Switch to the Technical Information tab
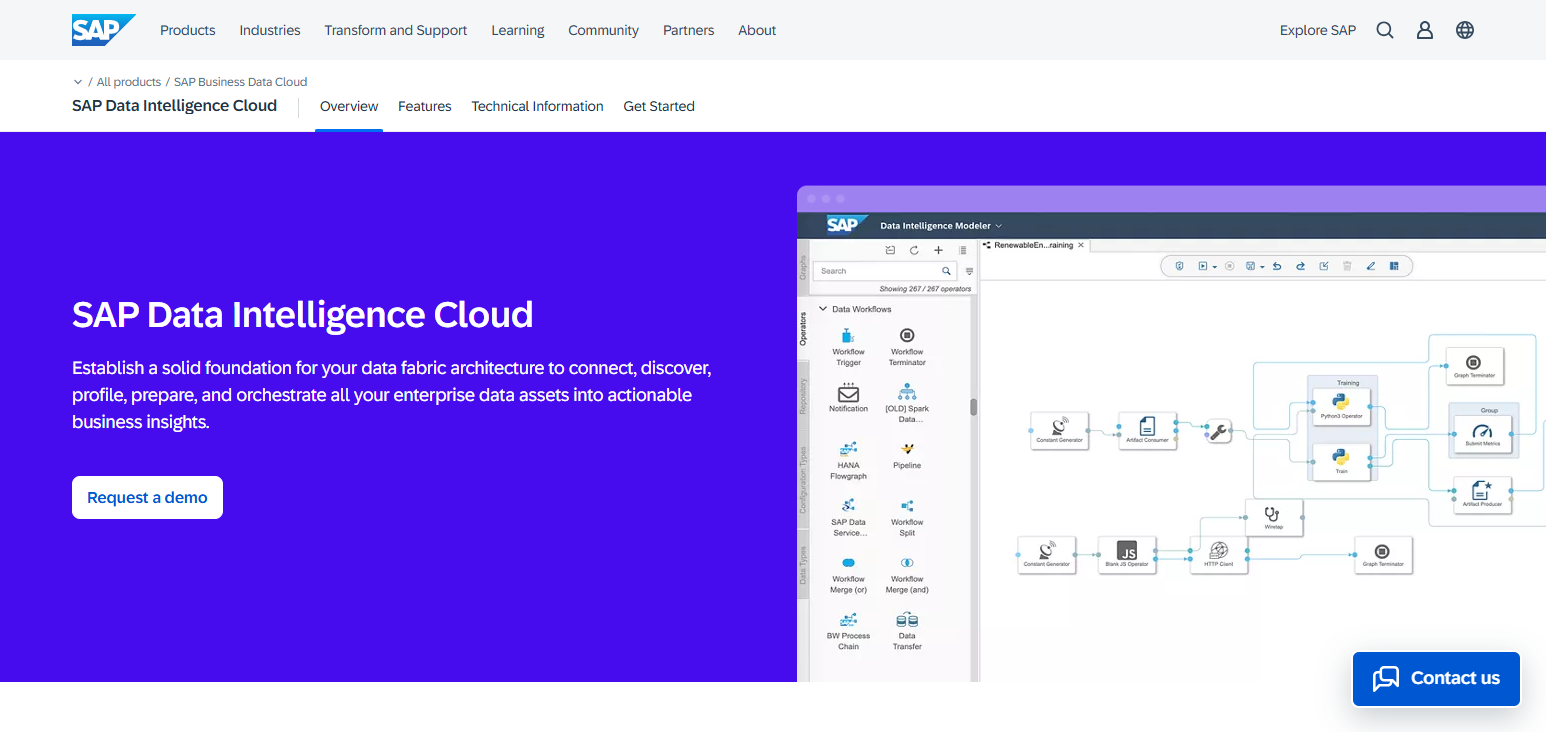The image size is (1546, 732). tap(538, 106)
